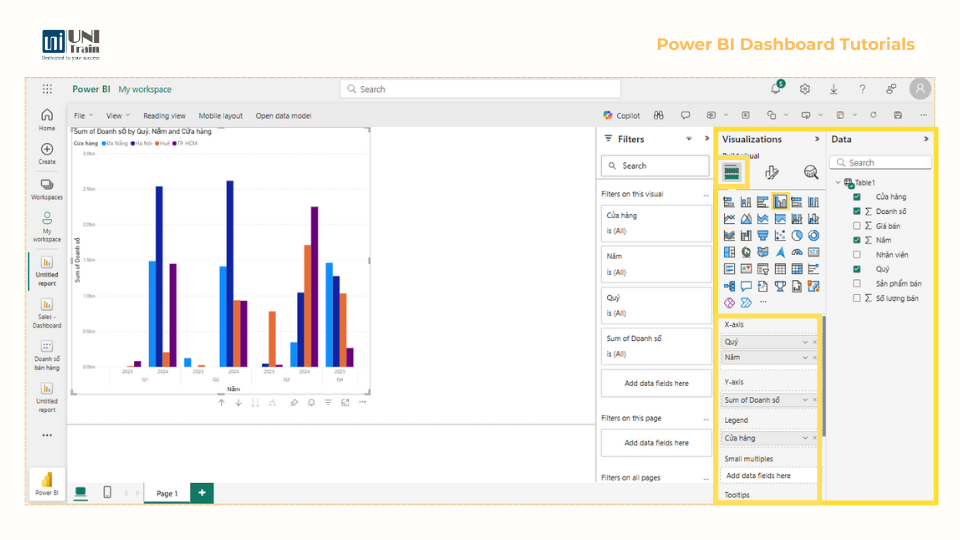Collapse the Data pane
960x540 pixels.
[x=926, y=139]
